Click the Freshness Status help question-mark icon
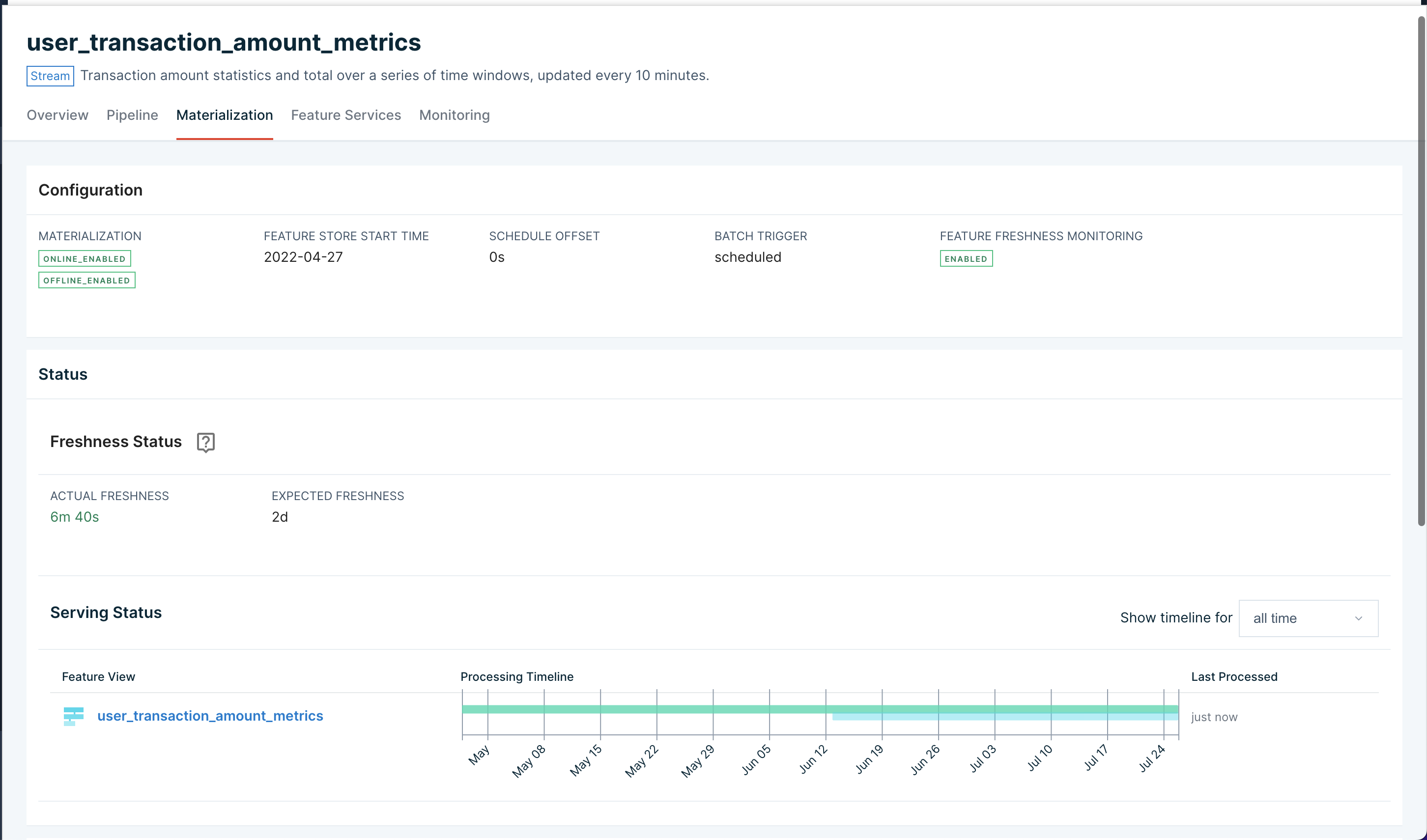The width and height of the screenshot is (1427, 840). pos(205,442)
